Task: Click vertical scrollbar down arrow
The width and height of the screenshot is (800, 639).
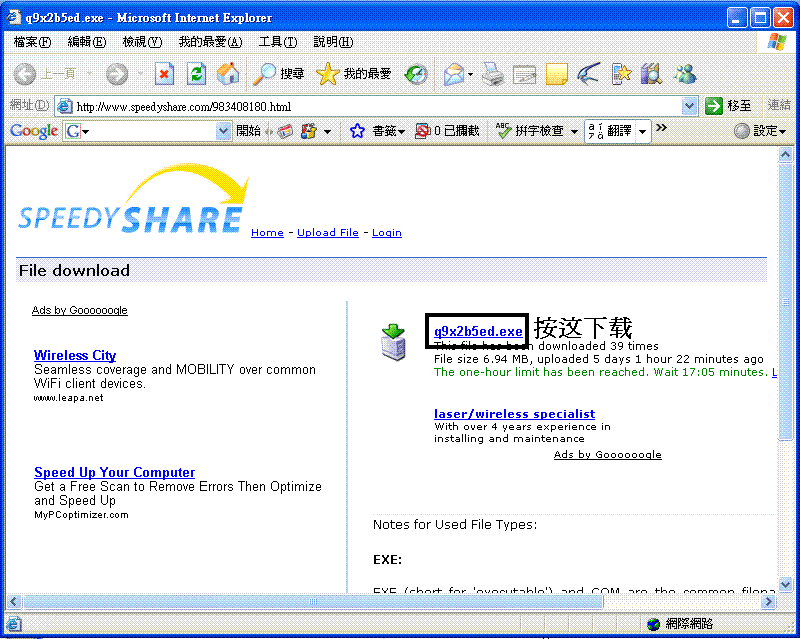Action: [785, 585]
